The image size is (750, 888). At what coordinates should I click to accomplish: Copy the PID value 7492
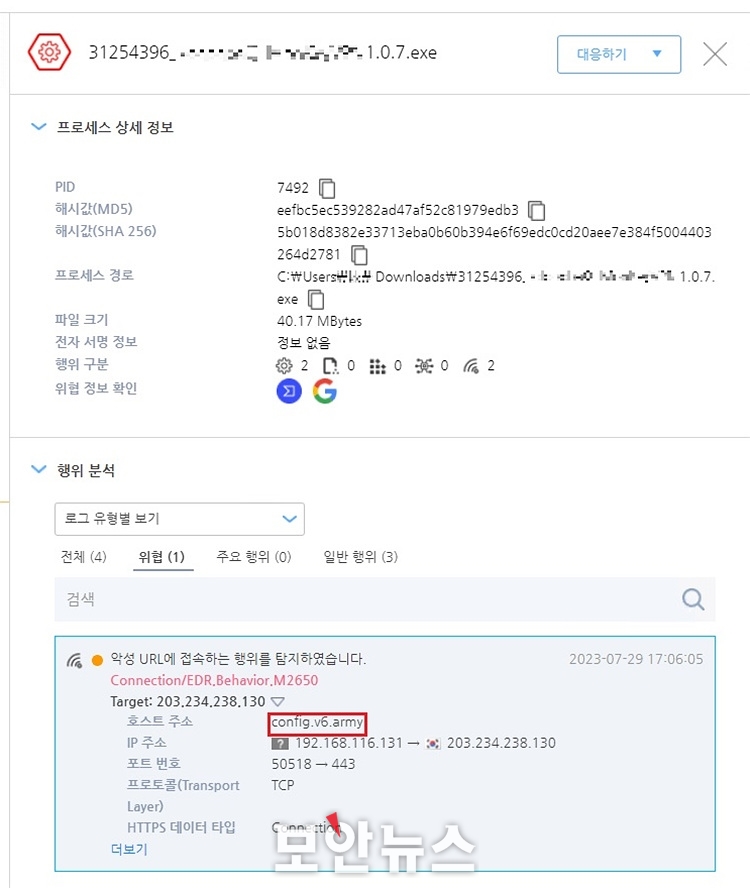[327, 188]
